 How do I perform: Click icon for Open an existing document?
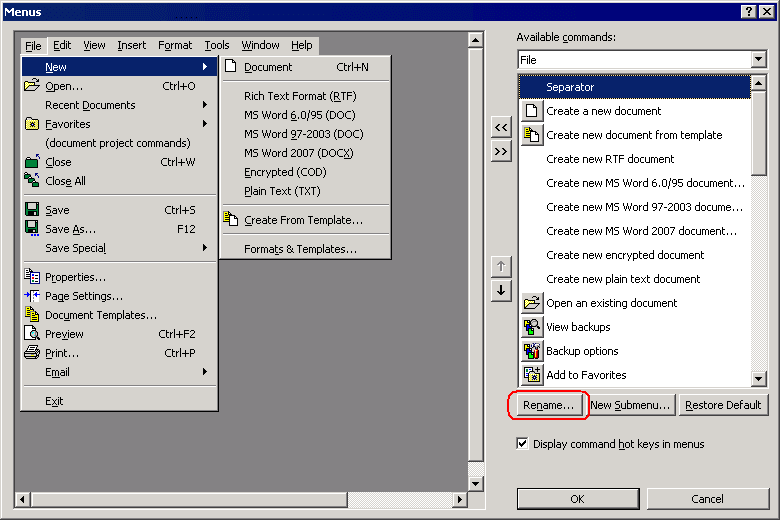pyautogui.click(x=532, y=303)
